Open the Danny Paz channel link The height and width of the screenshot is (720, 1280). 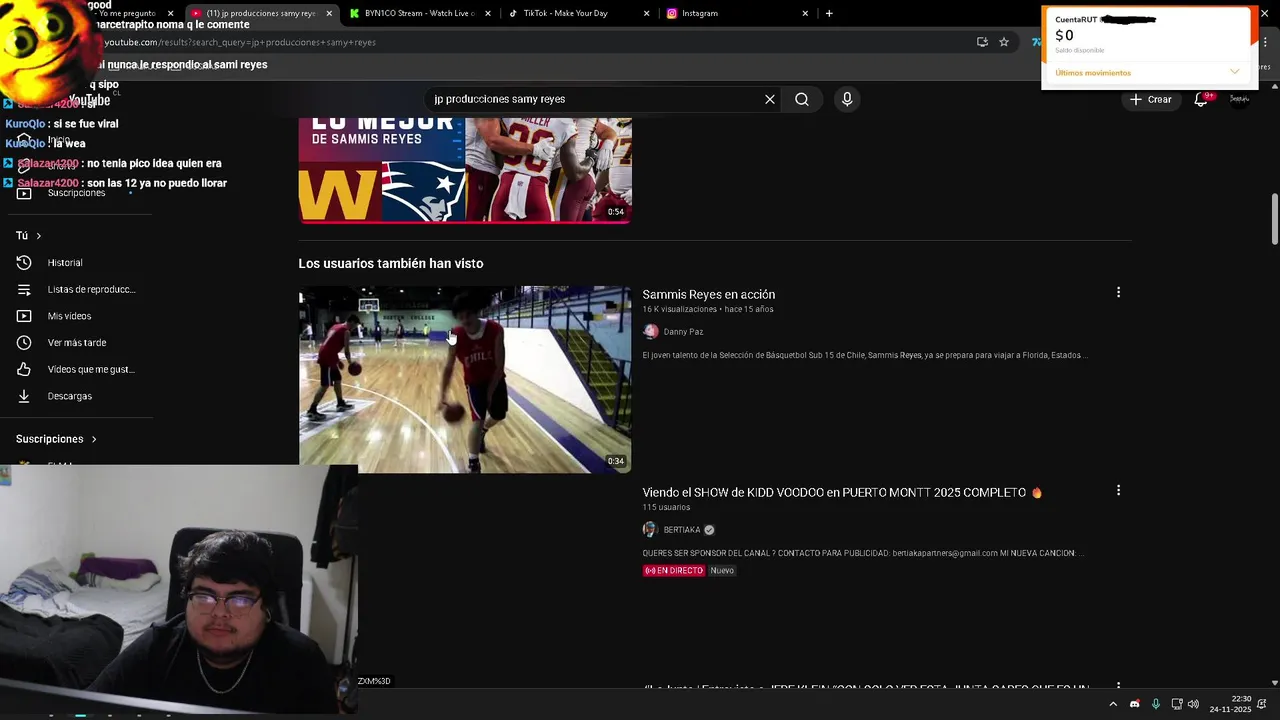tap(683, 331)
